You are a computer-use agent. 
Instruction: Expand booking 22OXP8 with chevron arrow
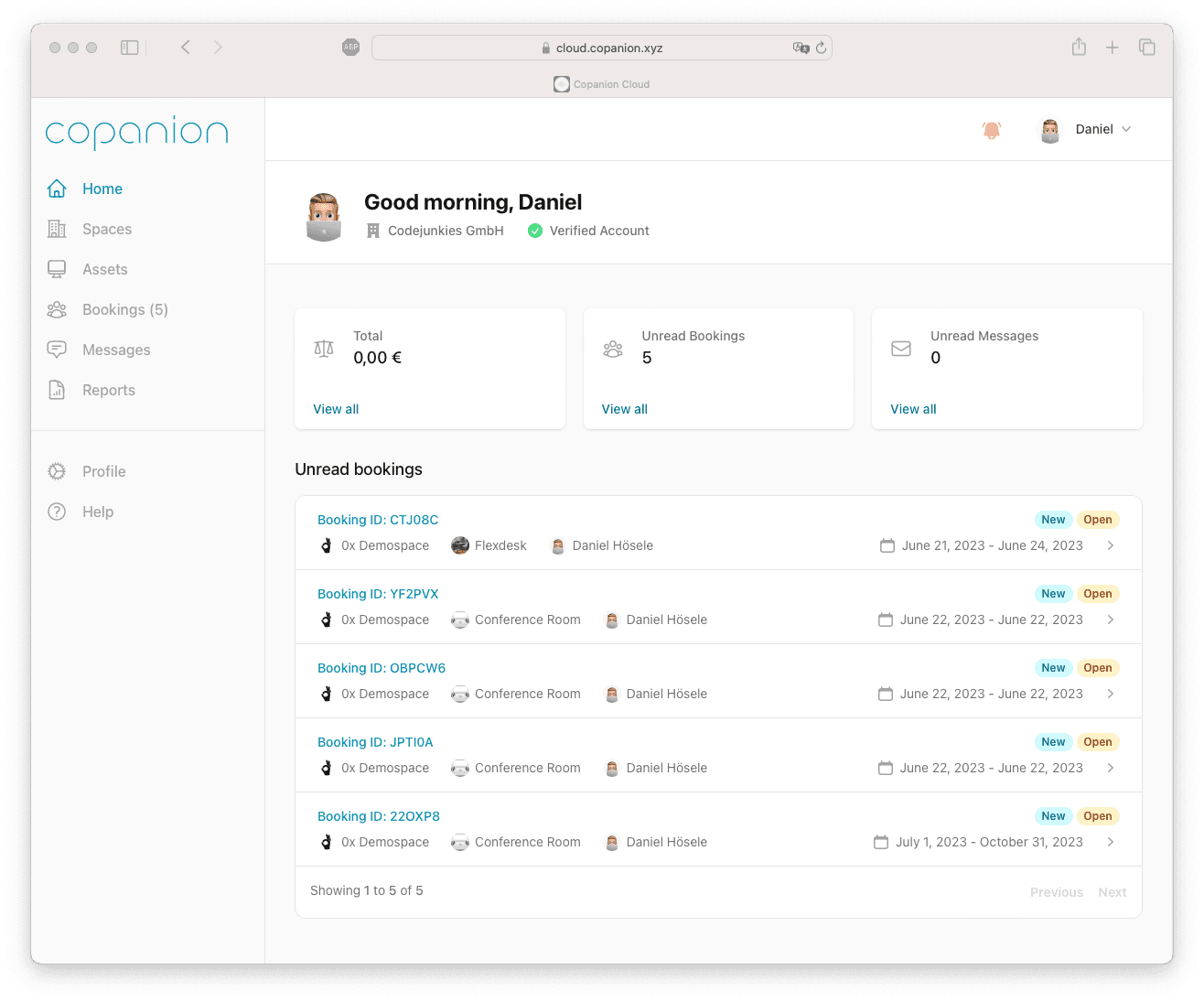point(1110,842)
